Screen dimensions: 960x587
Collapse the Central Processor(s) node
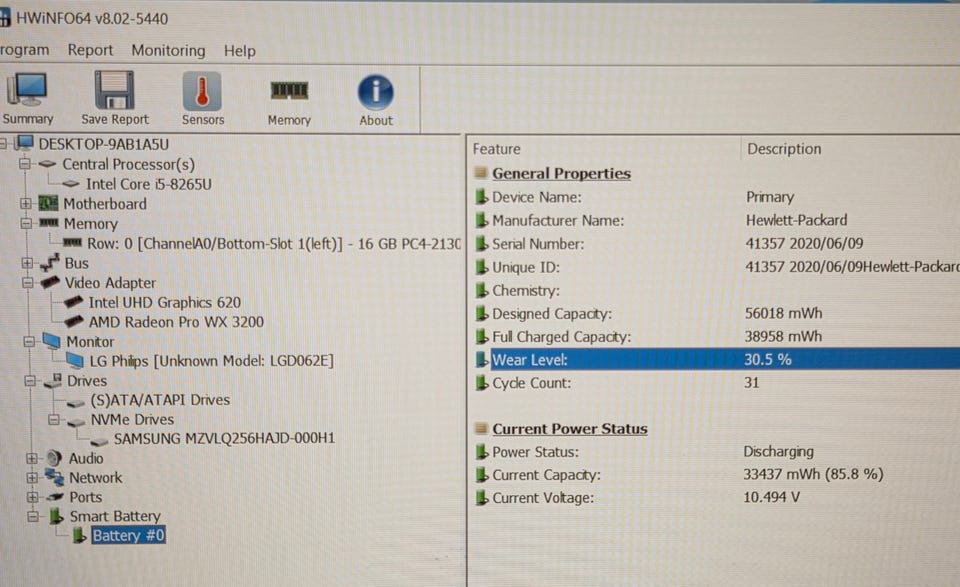(24, 163)
